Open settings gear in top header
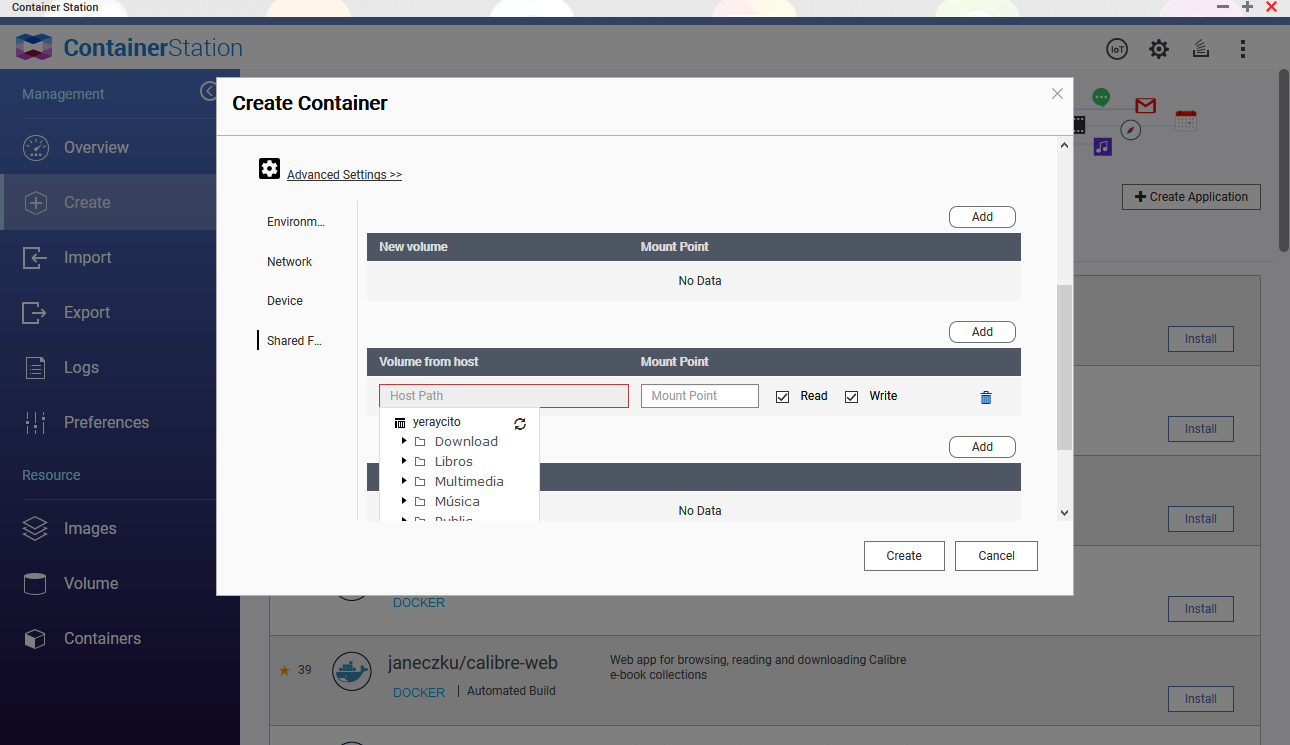This screenshot has height=745, width=1290. click(1159, 49)
